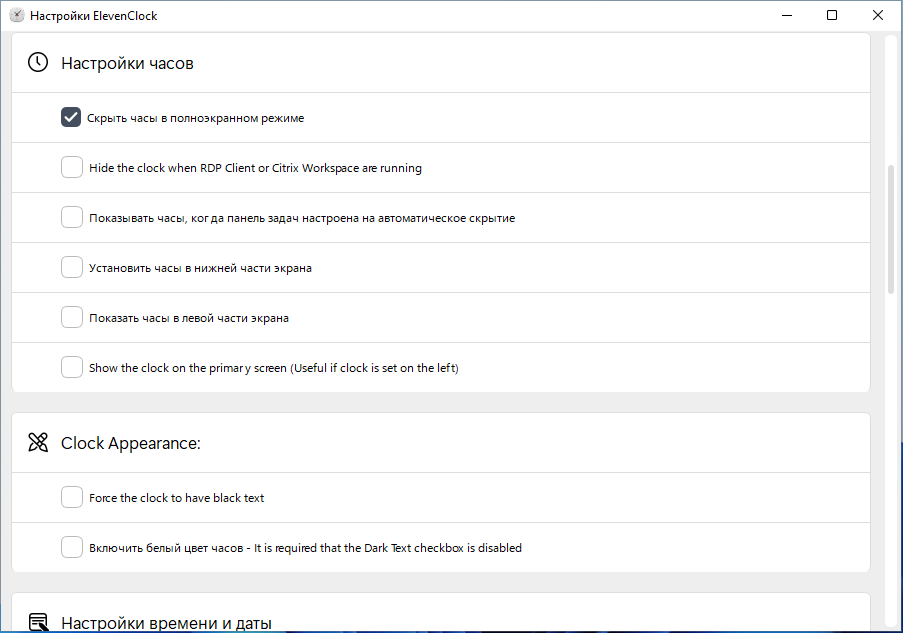Click the vertical scrollbar thumb
Image resolution: width=903 pixels, height=633 pixels.
point(891,230)
